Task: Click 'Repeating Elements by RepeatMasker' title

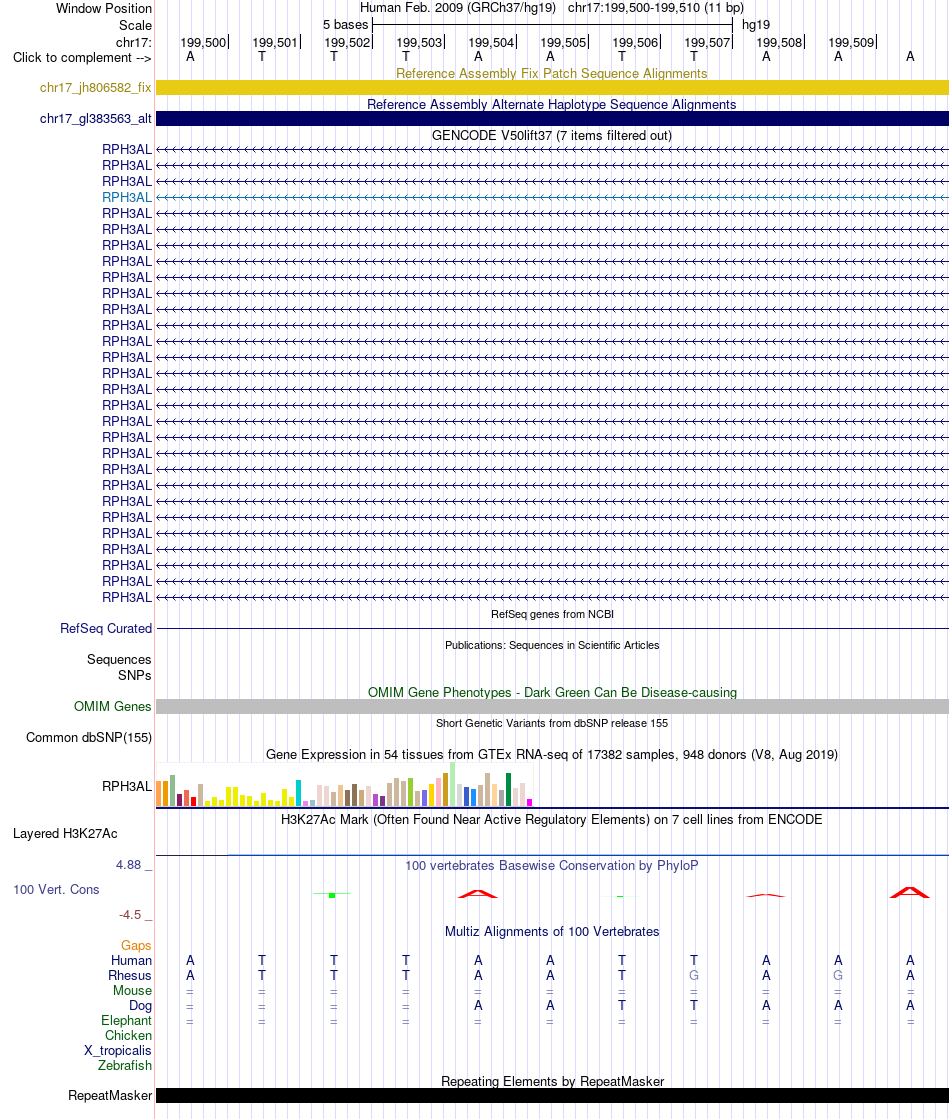Action: click(552, 1081)
